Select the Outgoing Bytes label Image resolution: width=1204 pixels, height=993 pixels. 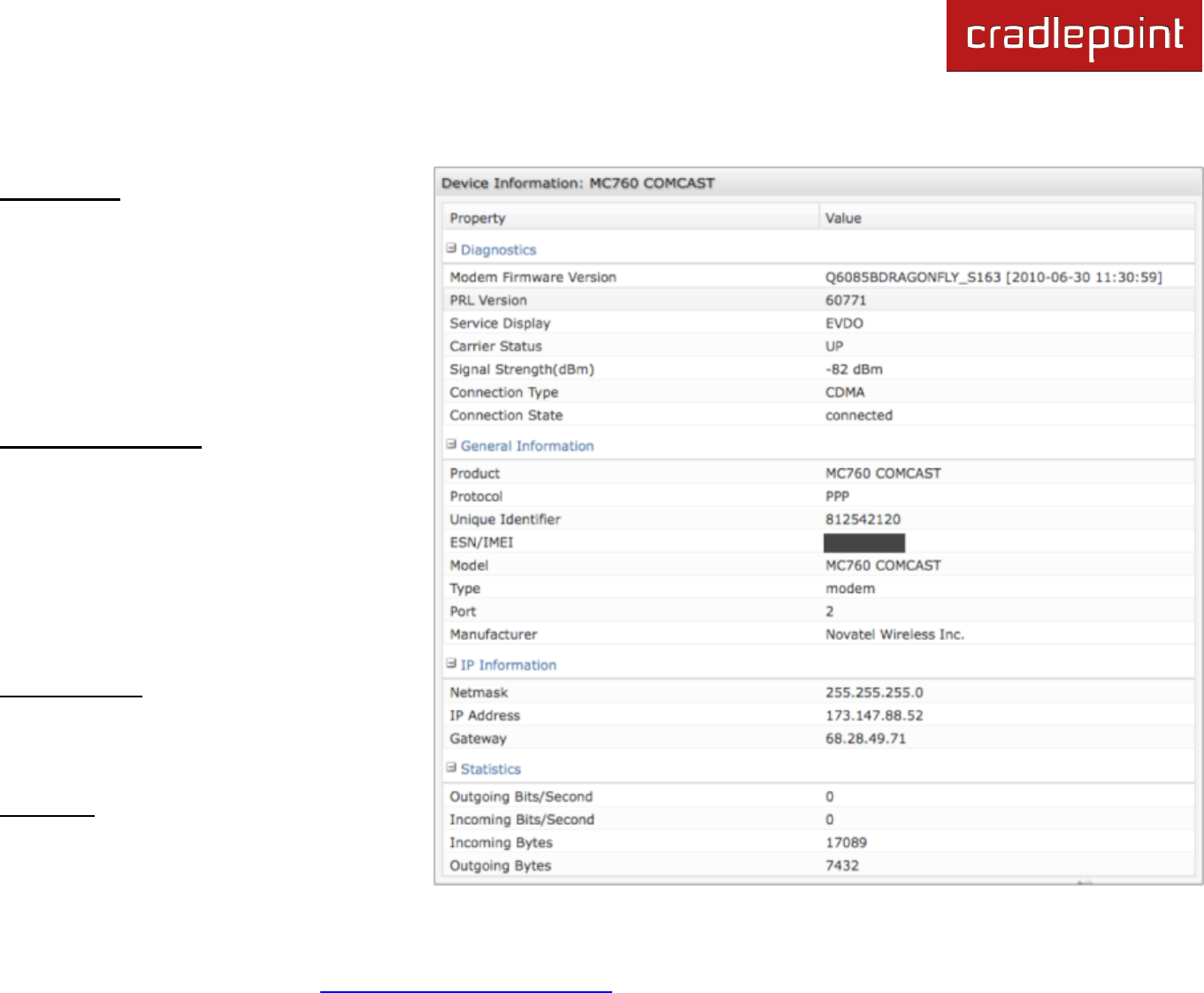[x=500, y=866]
